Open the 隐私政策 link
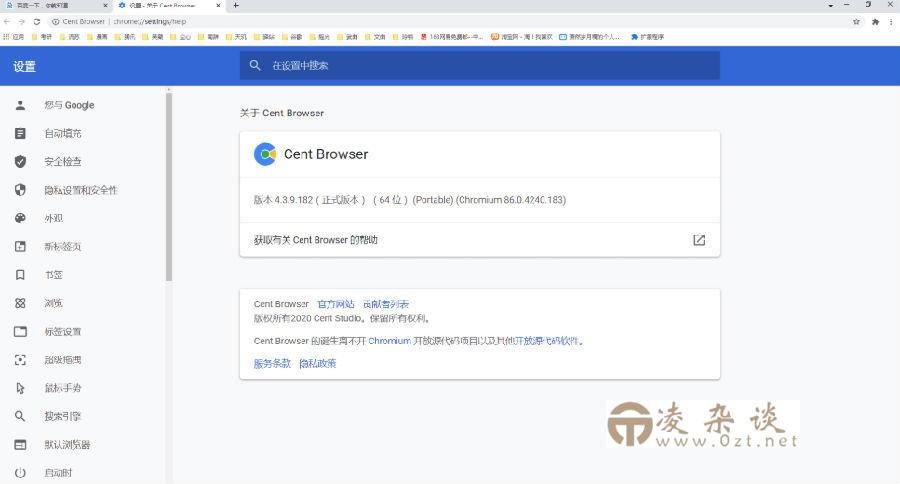 (x=317, y=363)
